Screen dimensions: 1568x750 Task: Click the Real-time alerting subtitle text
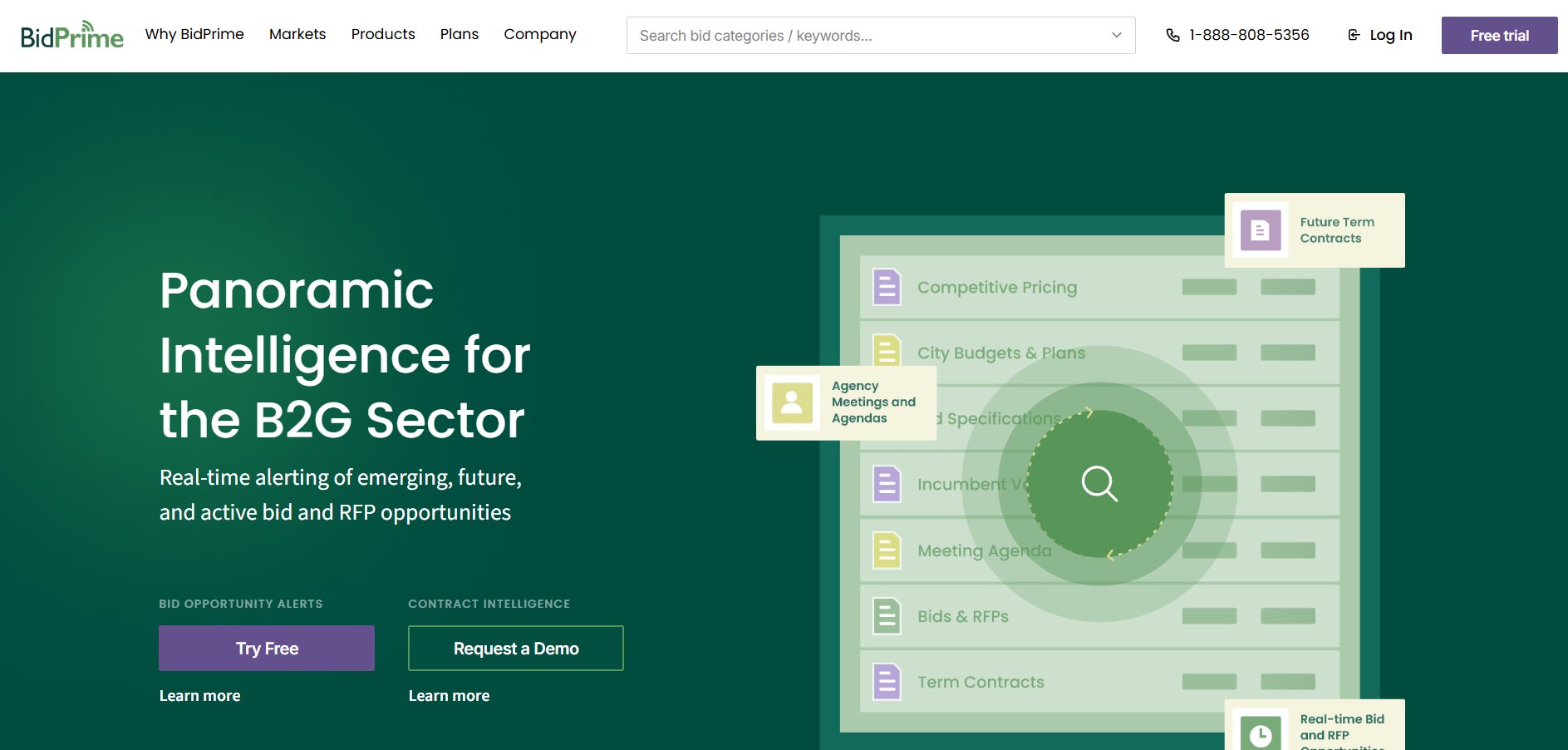[x=341, y=495]
